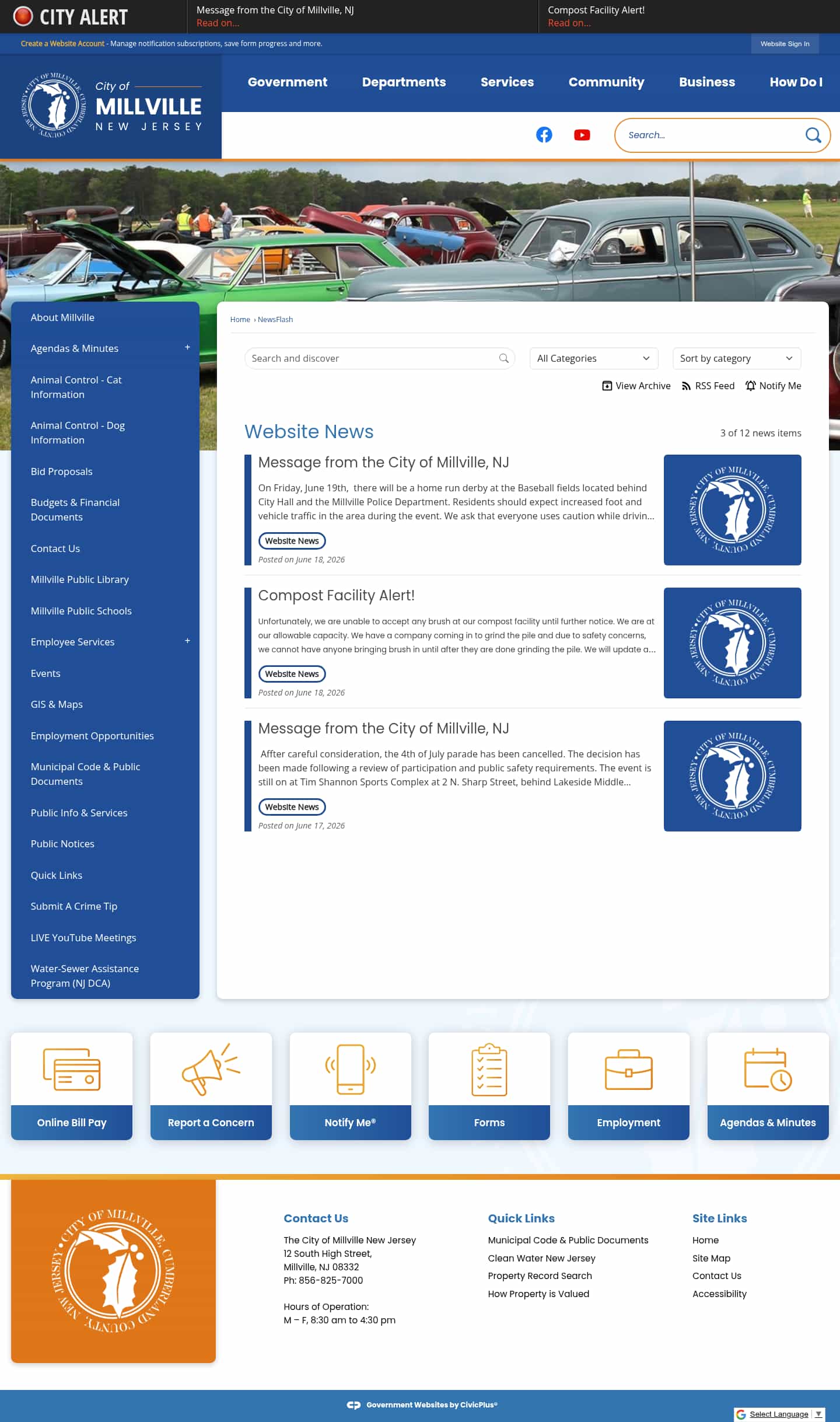The width and height of the screenshot is (840, 1422).
Task: Open Read on under Compost Facility Alert banner
Action: click(x=569, y=23)
